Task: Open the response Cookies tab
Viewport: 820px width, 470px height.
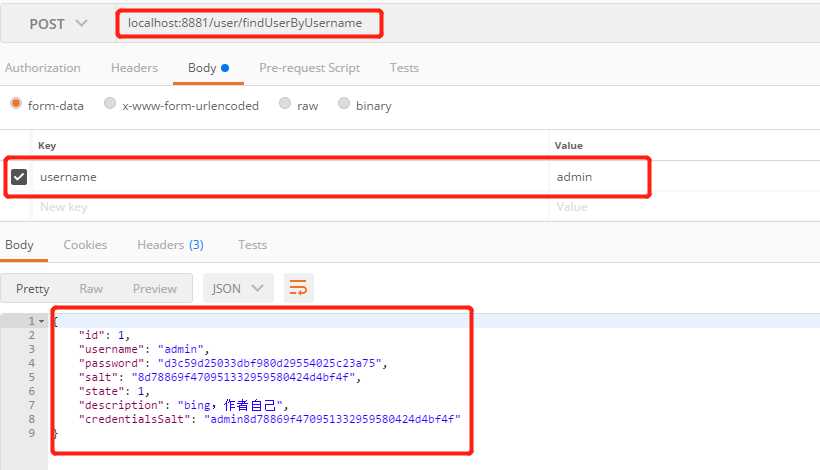Action: pyautogui.click(x=85, y=245)
